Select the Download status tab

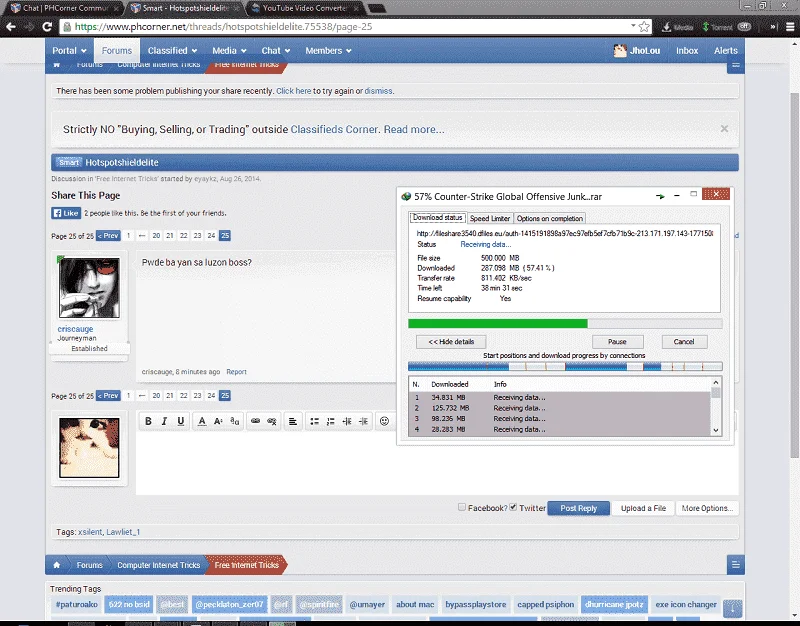(438, 217)
